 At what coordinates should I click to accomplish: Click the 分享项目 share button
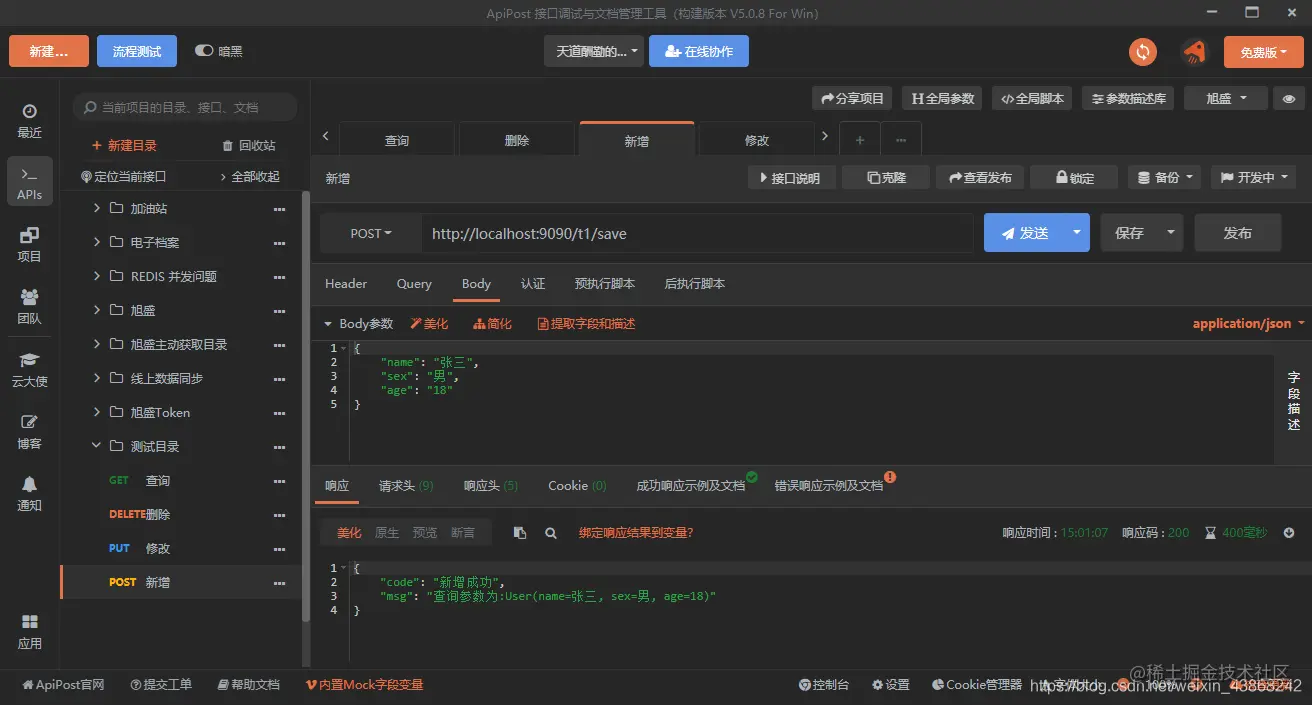853,98
